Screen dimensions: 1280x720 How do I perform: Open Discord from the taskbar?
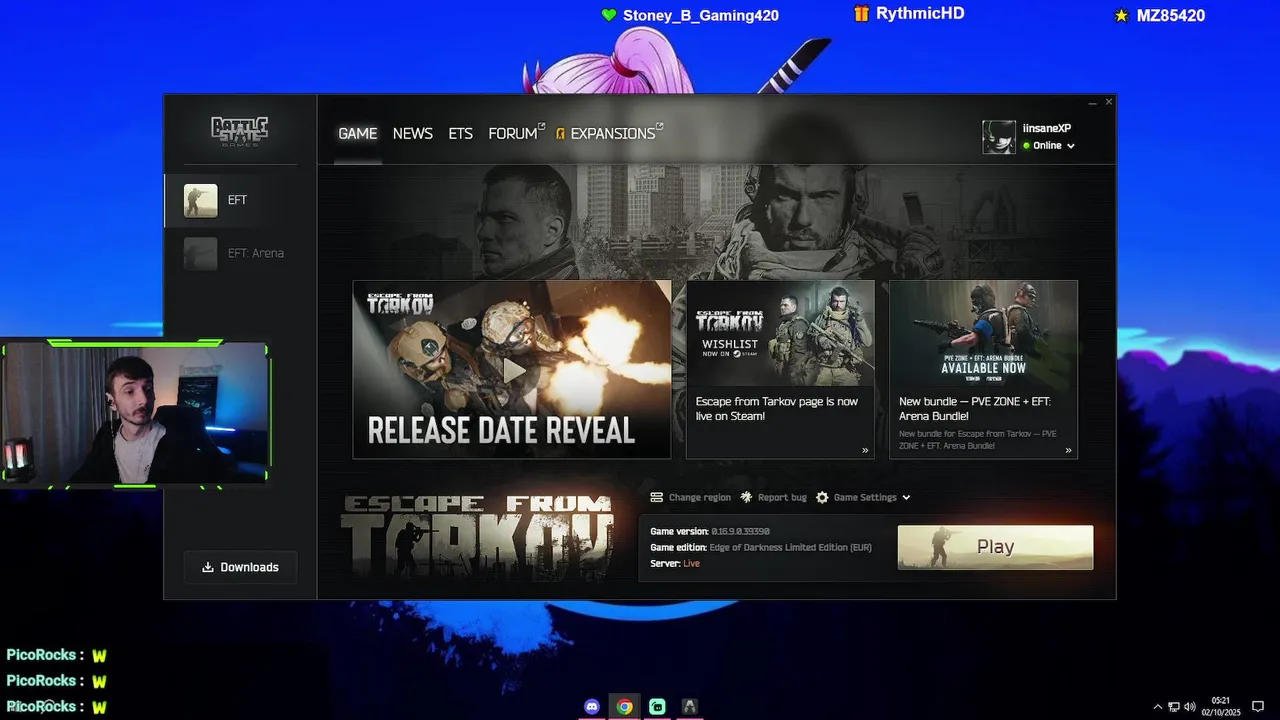click(x=592, y=706)
